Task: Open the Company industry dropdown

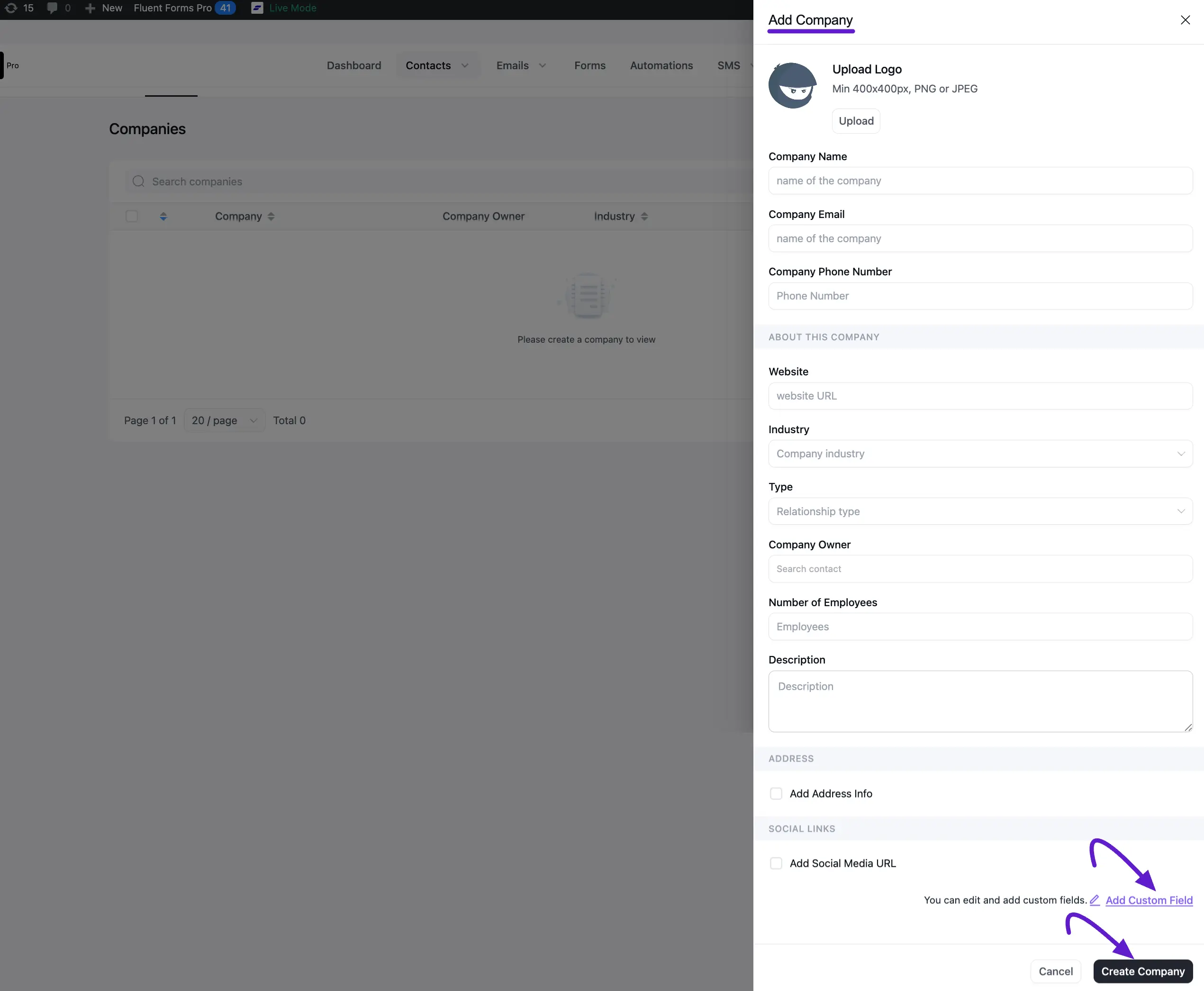Action: (980, 454)
